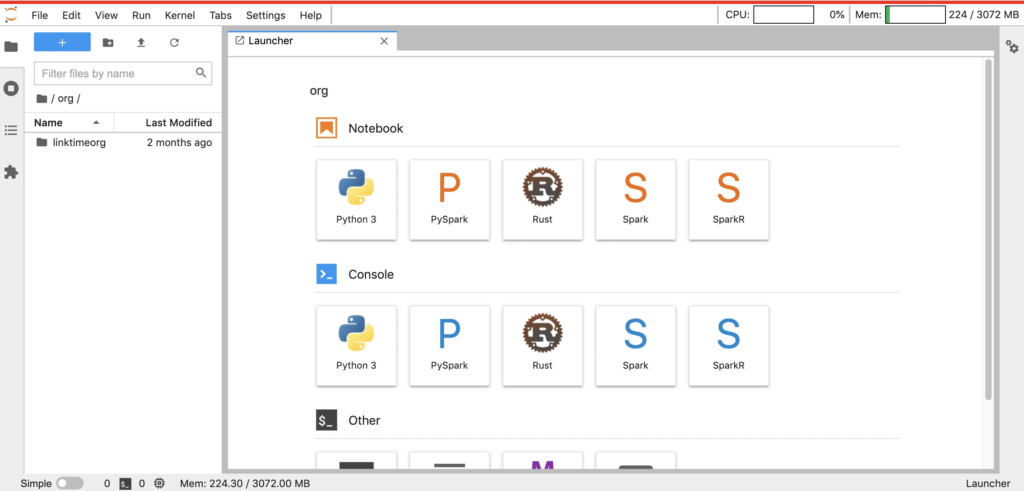Click the Mem usage bar in top bar

coord(915,14)
